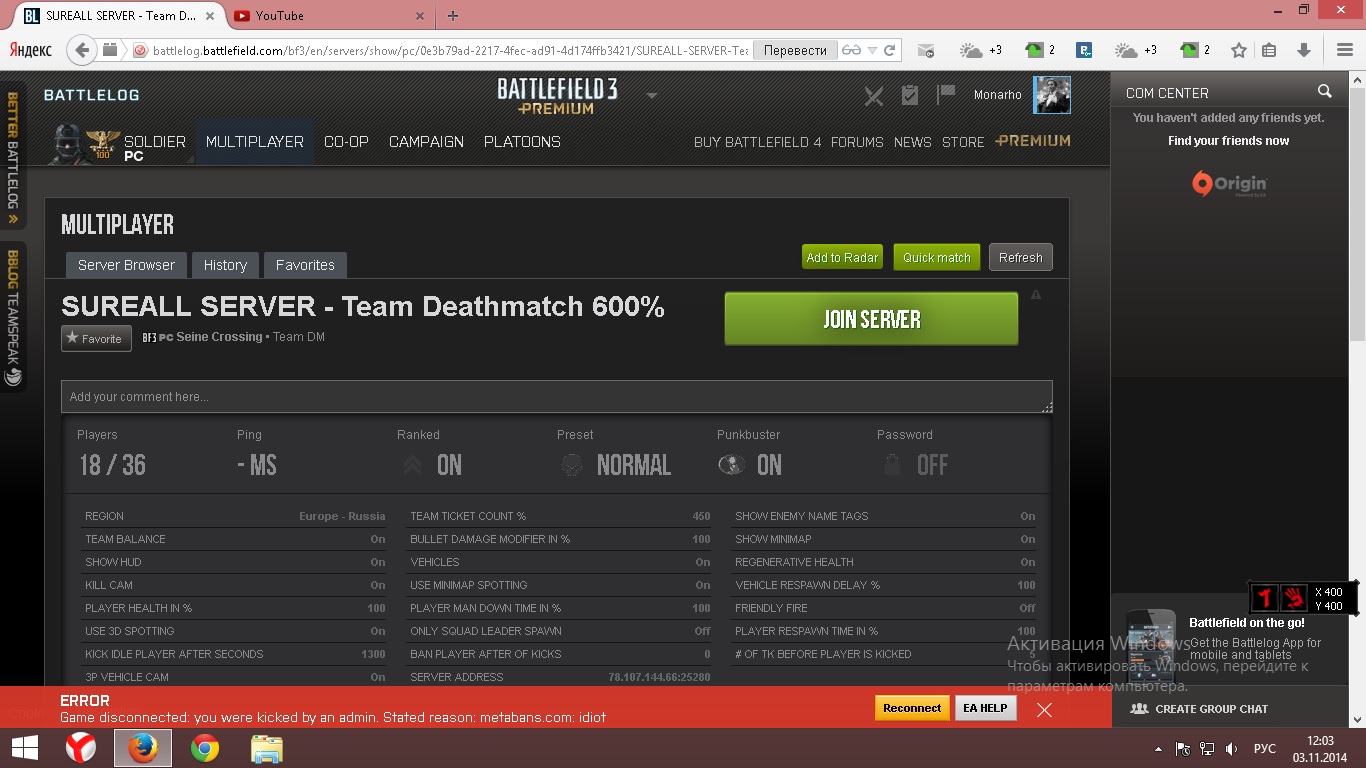Open the Campaign menu
The height and width of the screenshot is (768, 1366).
(426, 142)
